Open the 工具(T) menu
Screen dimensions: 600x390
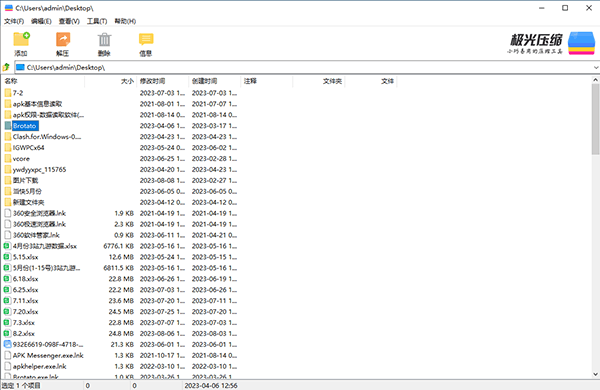97,21
